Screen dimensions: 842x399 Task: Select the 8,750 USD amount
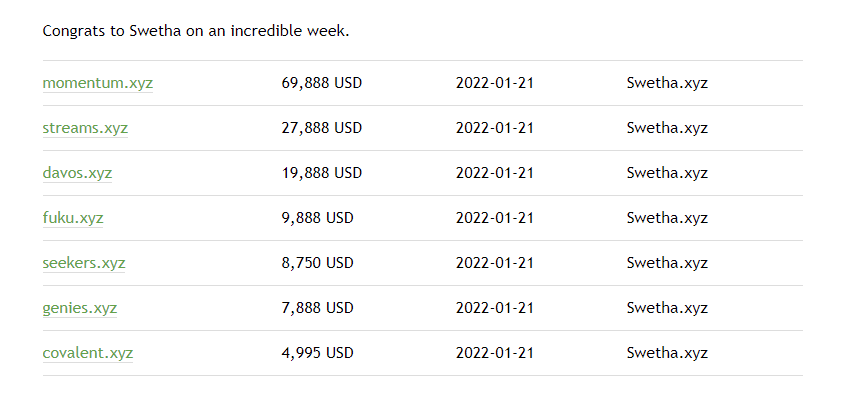(317, 263)
